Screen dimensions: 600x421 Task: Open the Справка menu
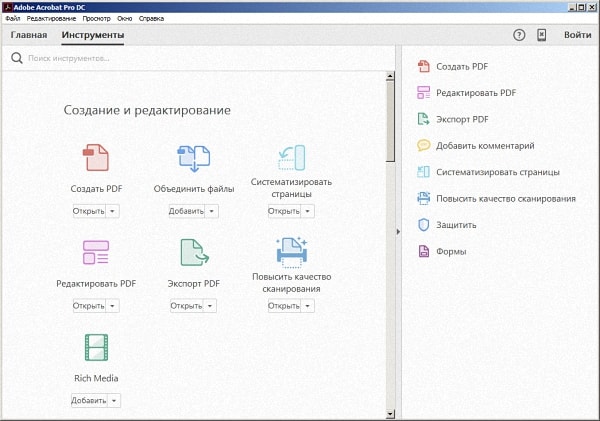(152, 19)
